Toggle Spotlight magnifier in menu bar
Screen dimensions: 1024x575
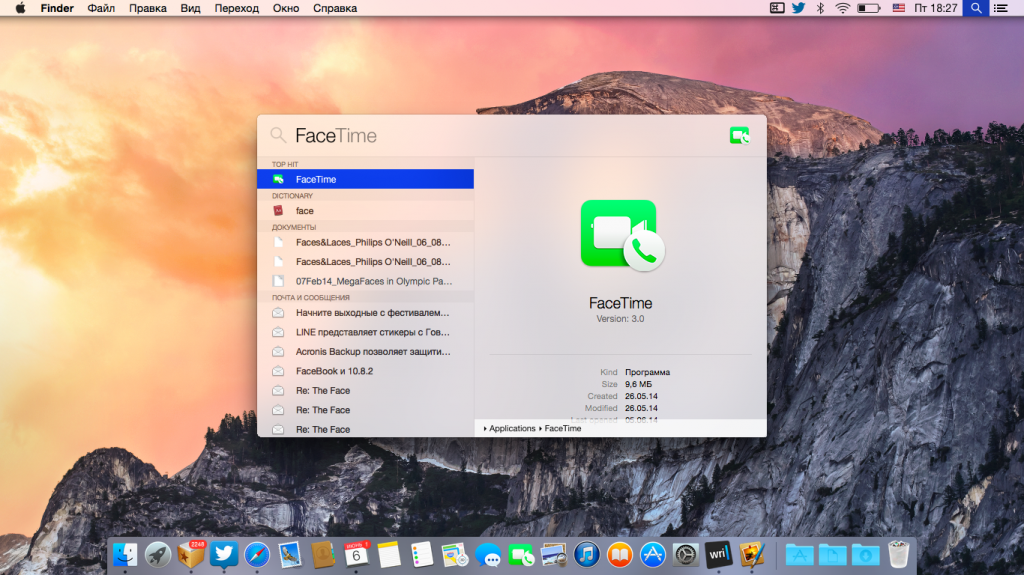pos(976,8)
